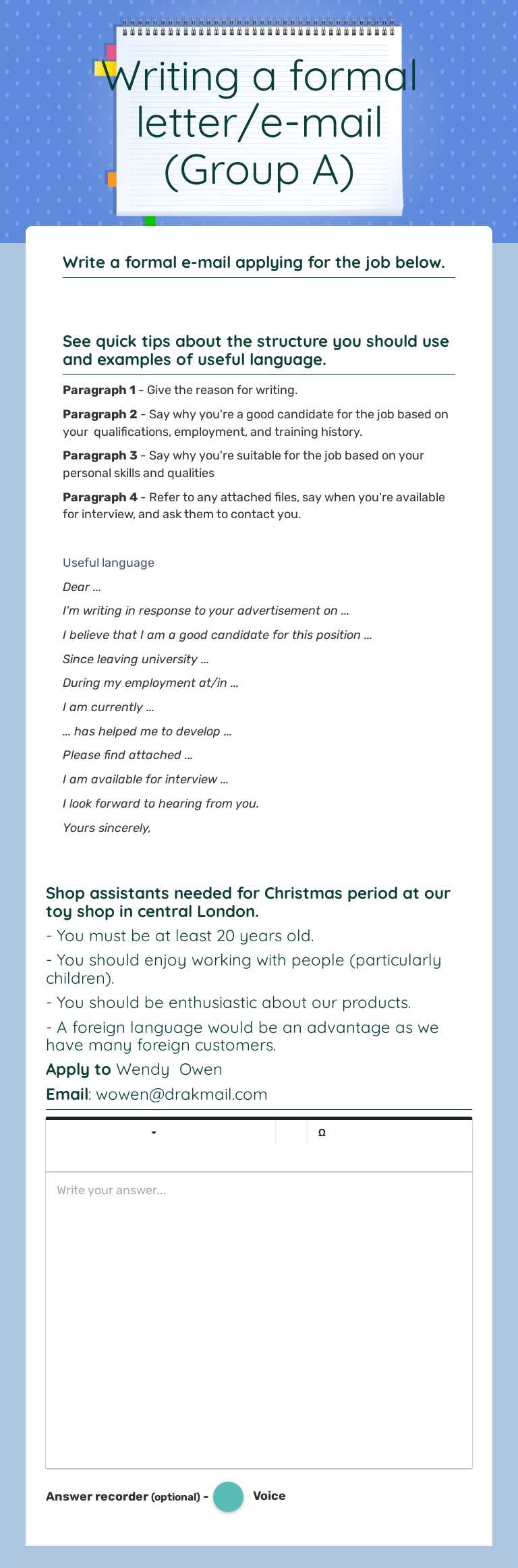Click the 'Write a formal e-mail applying' heading
518x1568 pixels.
pos(254,262)
